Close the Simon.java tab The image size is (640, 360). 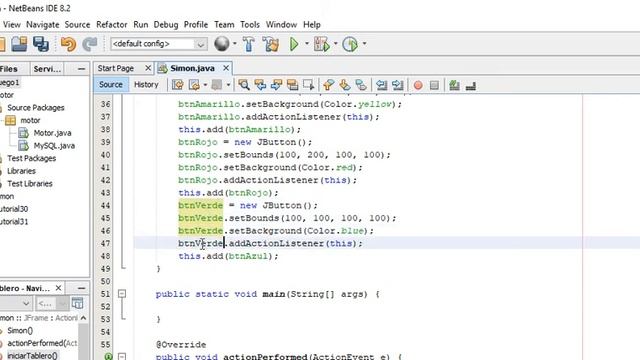pos(226,68)
